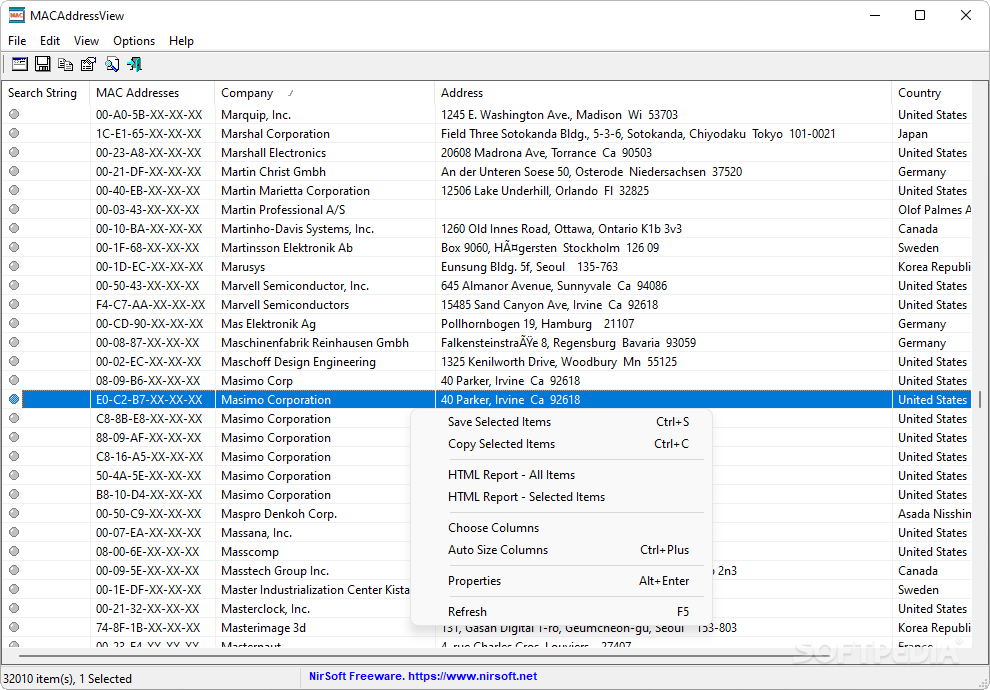
Task: Select the Marvell Semiconductor, Inc. row
Action: pyautogui.click(x=487, y=285)
